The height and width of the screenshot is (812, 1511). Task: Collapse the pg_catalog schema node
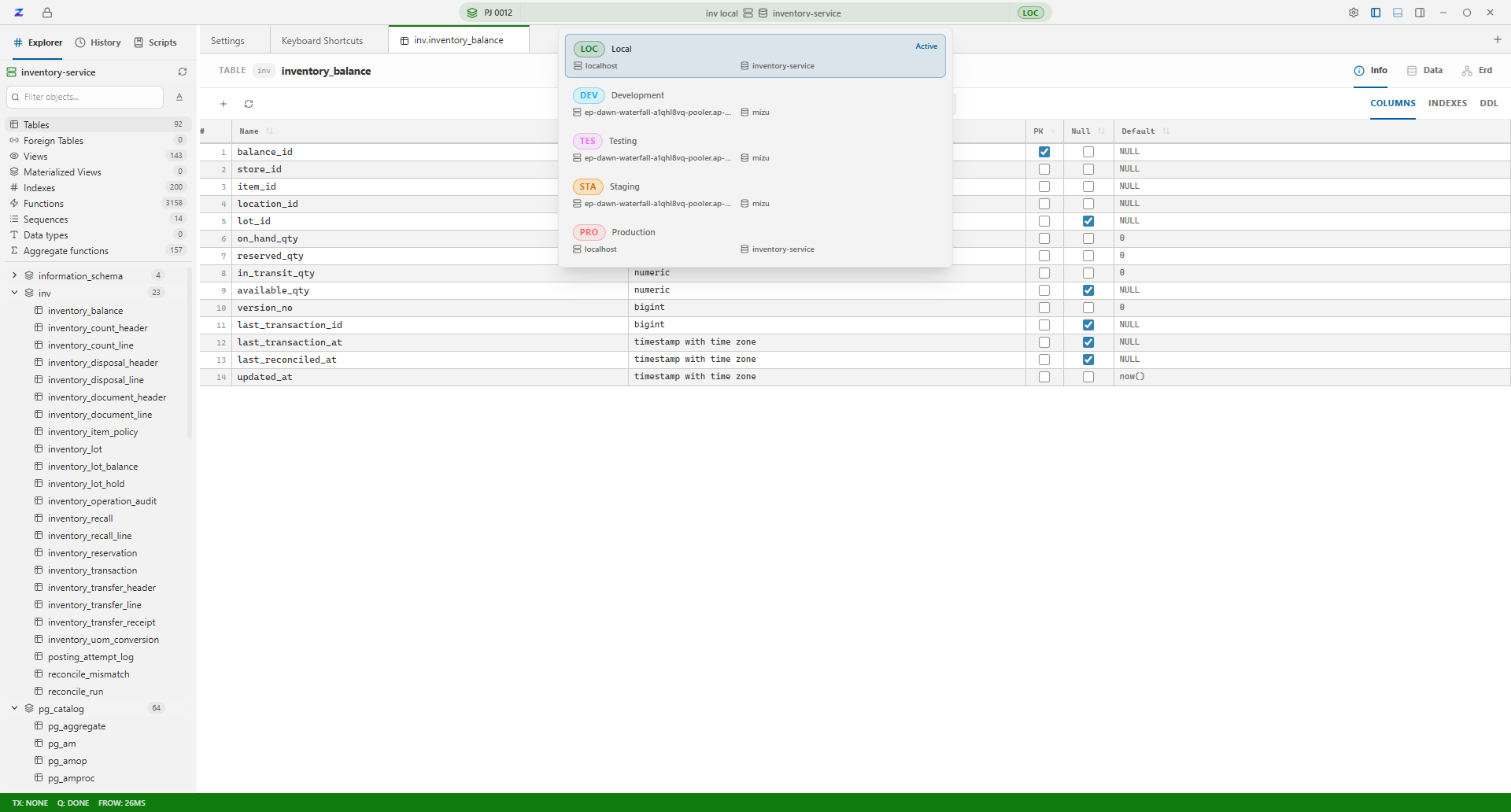pyautogui.click(x=14, y=708)
